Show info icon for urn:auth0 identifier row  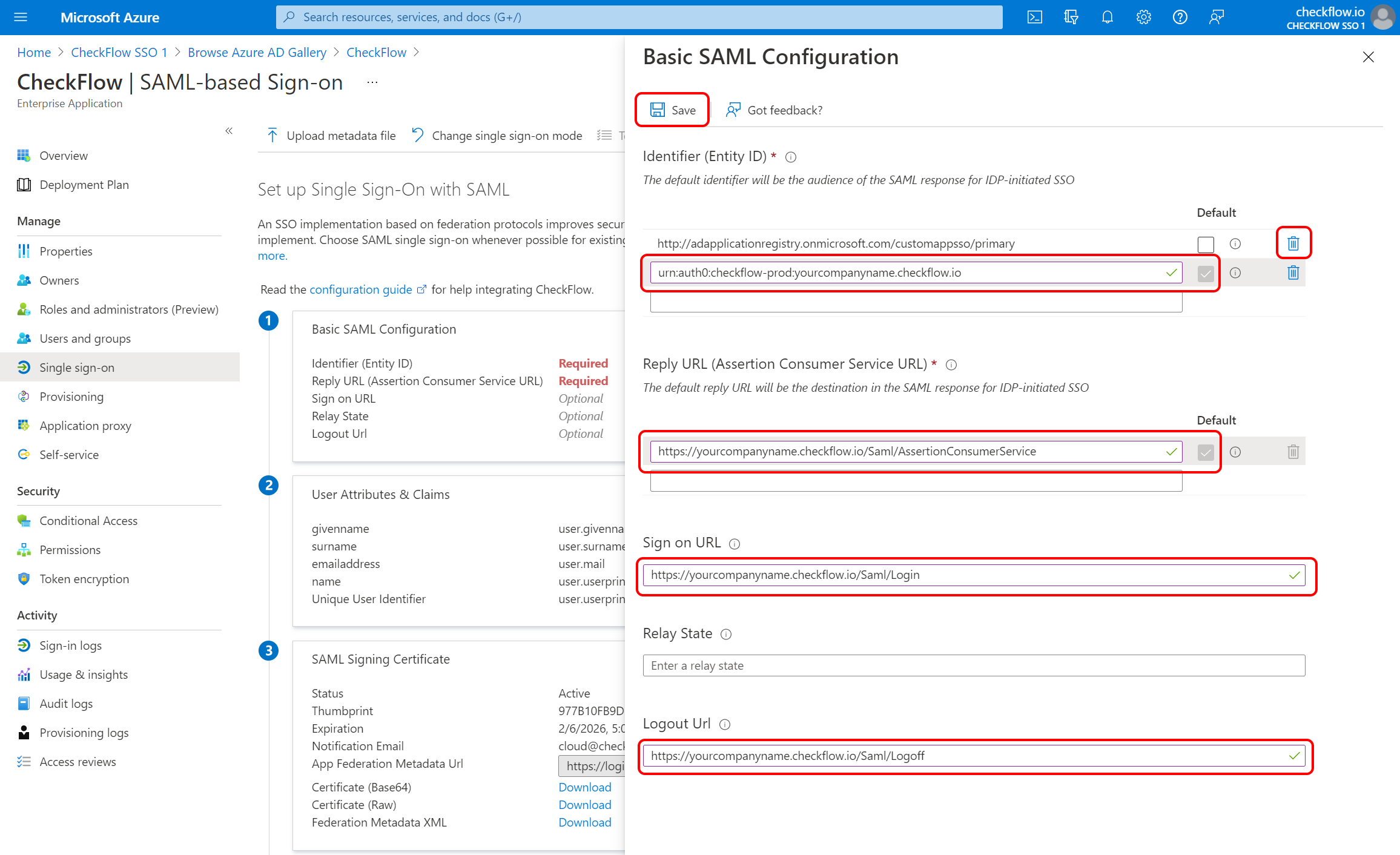point(1235,272)
